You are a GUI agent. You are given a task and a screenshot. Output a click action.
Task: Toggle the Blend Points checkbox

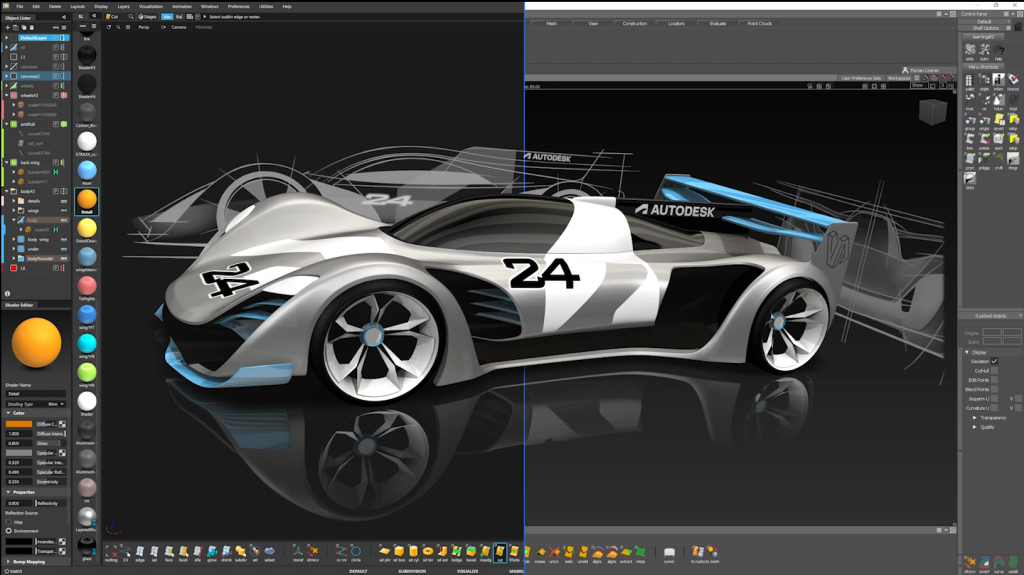point(994,389)
